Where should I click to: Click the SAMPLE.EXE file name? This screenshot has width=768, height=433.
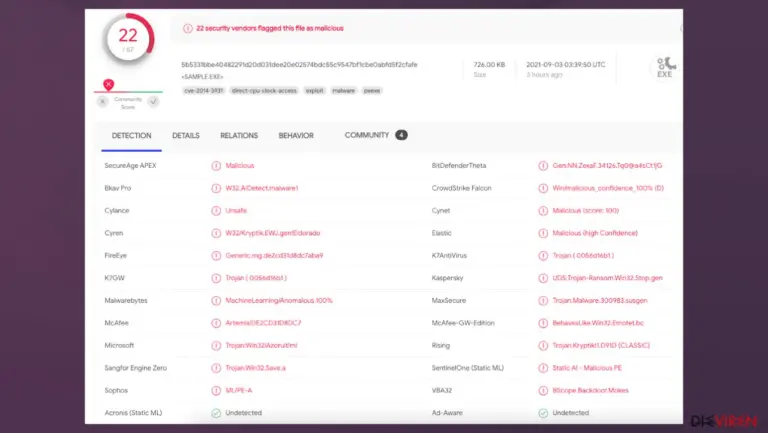[202, 77]
